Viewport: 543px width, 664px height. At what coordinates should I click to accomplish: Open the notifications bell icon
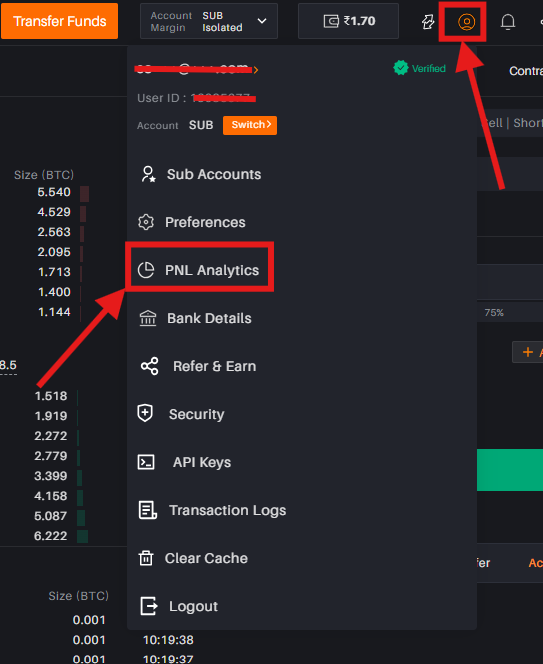click(x=507, y=22)
